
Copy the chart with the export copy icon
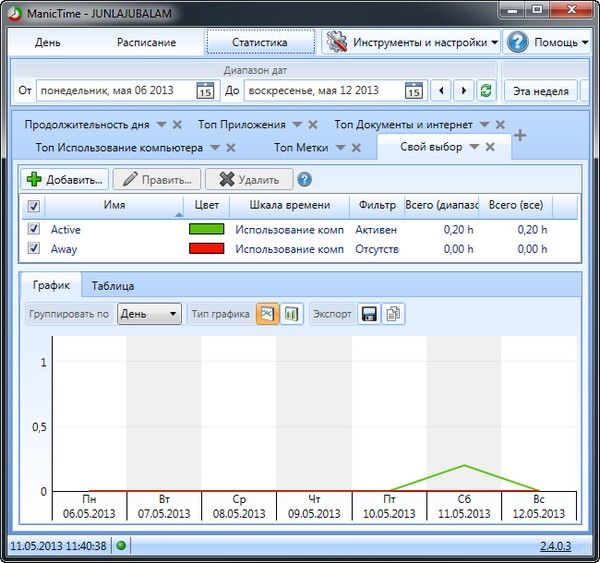393,314
